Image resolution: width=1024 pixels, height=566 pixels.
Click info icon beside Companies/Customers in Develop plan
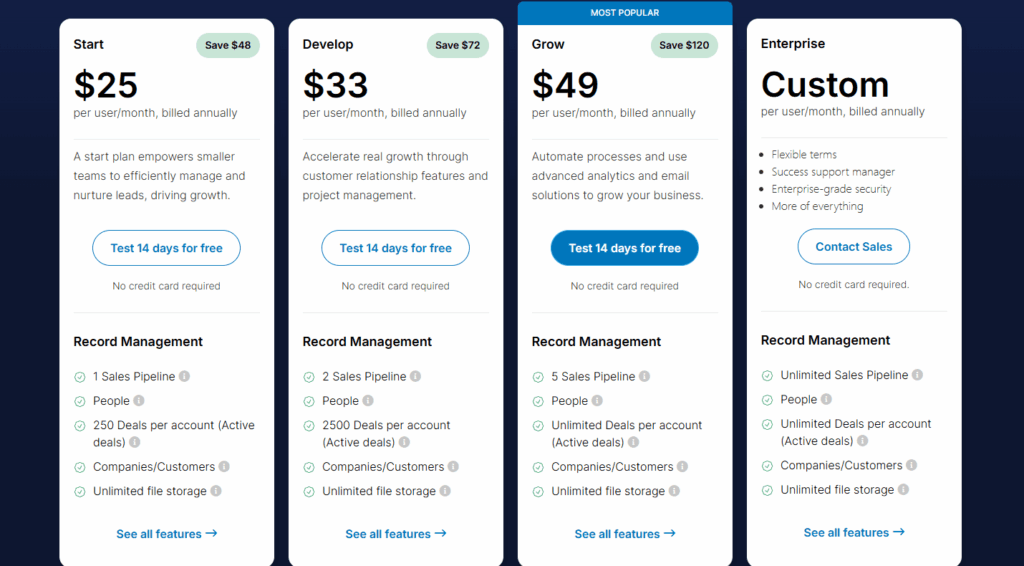click(453, 467)
